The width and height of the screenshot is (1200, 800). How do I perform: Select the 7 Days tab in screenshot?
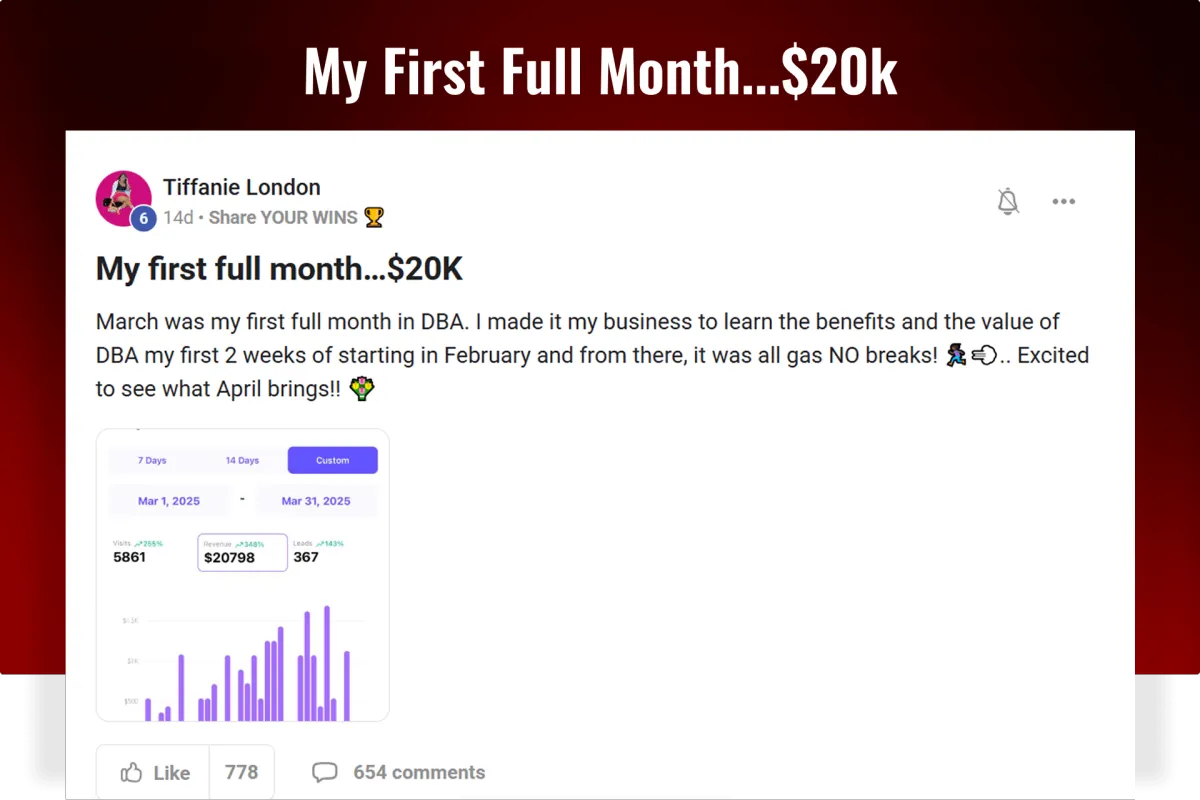[153, 460]
